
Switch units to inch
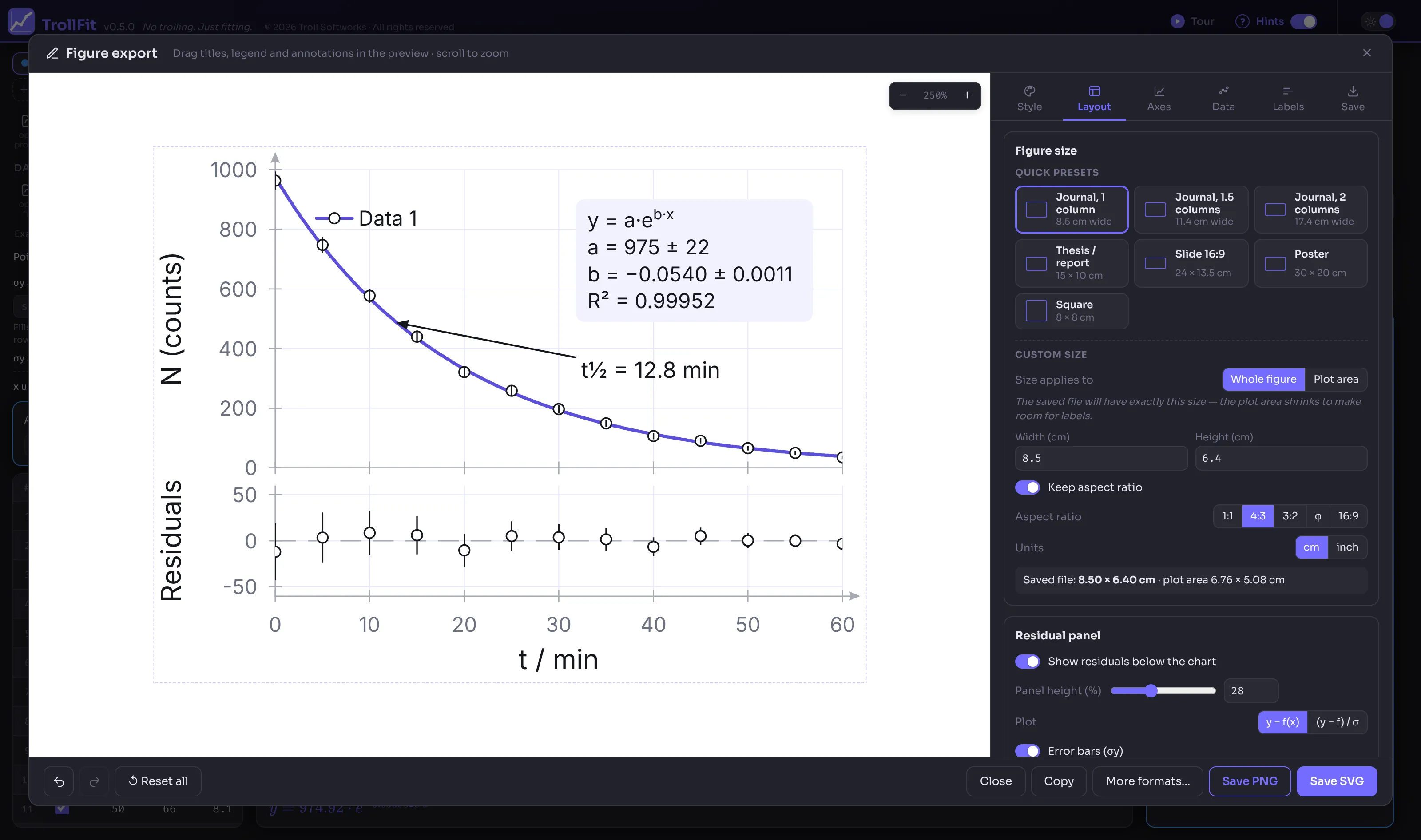pyautogui.click(x=1347, y=547)
